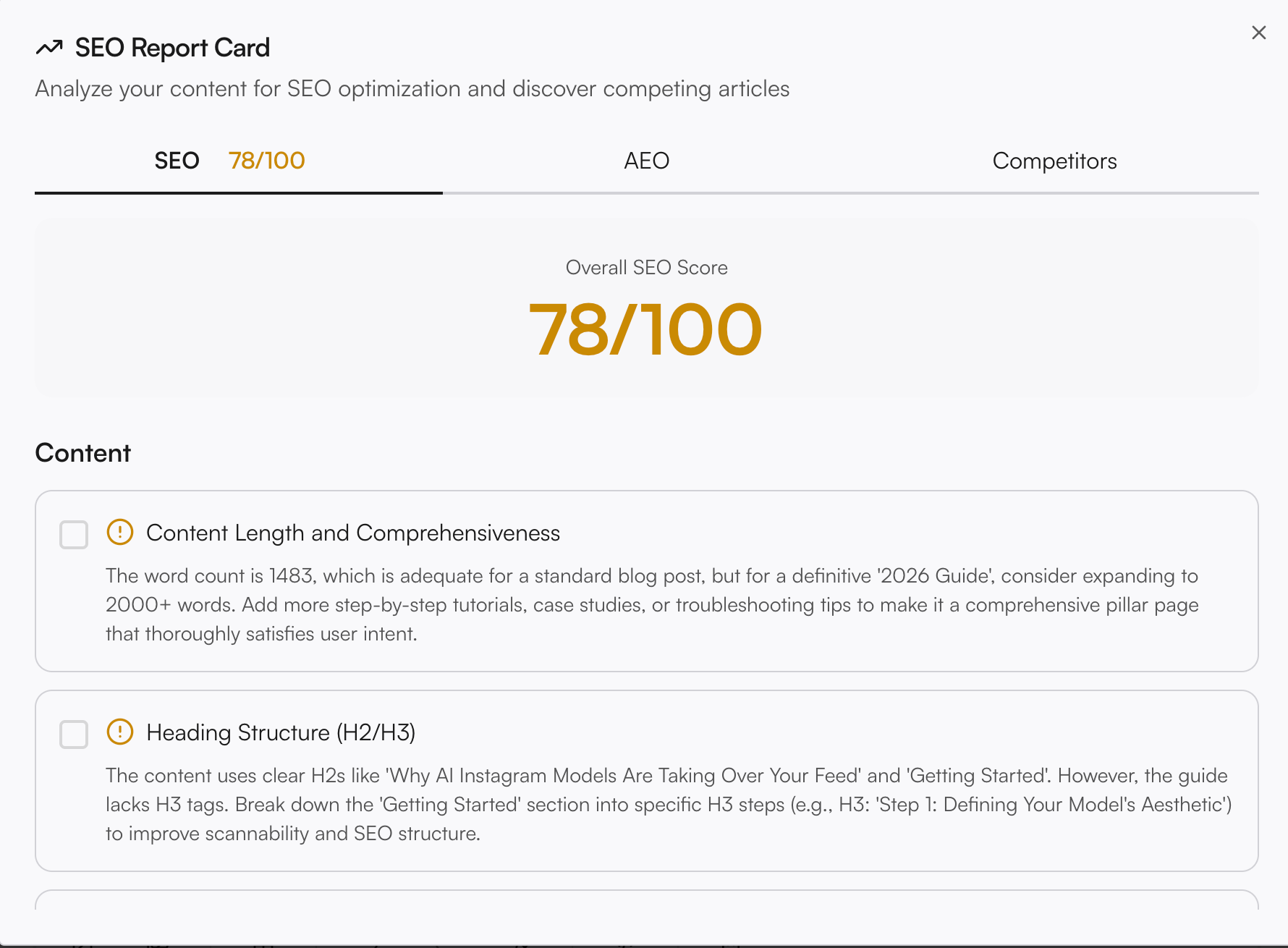Click the Content section heading
This screenshot has height=948, width=1288.
click(82, 453)
